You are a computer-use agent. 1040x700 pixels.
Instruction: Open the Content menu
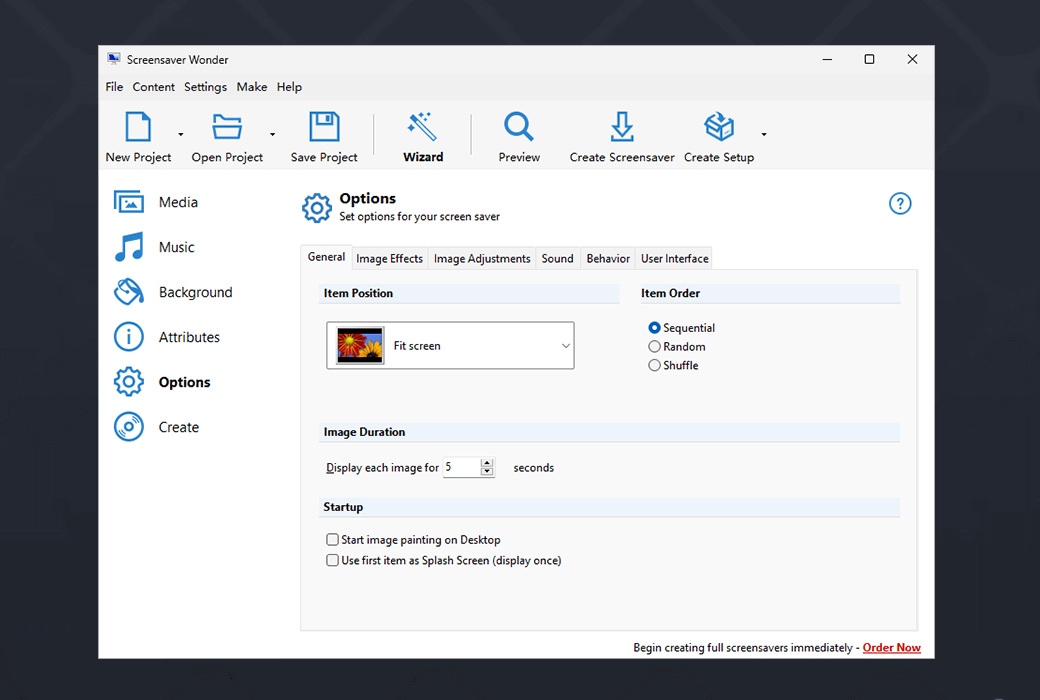coord(153,87)
